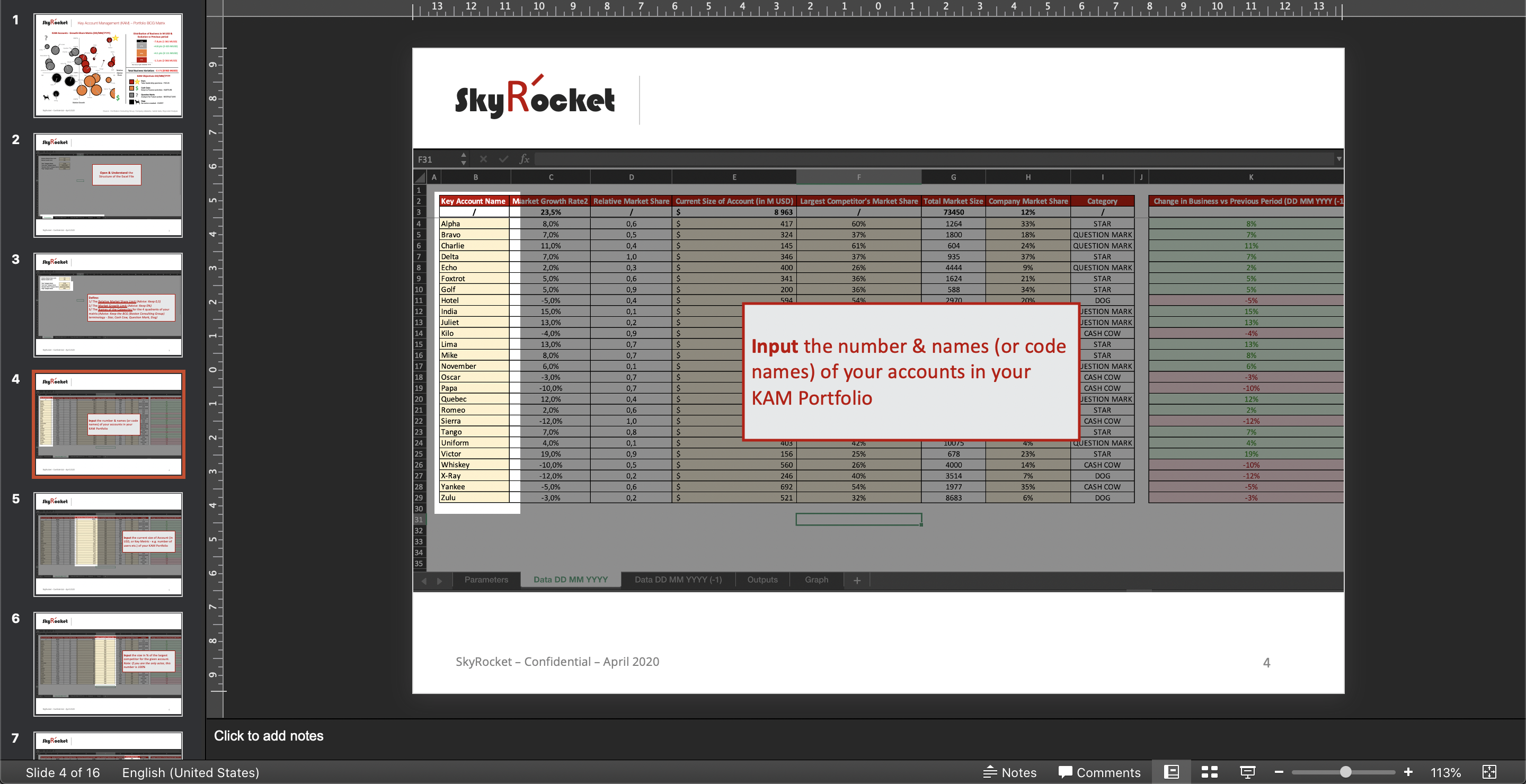Screen dimensions: 1526x784
Task: Click 'Data DD MM YYYY' sheet tab in screenshot
Action: point(571,580)
